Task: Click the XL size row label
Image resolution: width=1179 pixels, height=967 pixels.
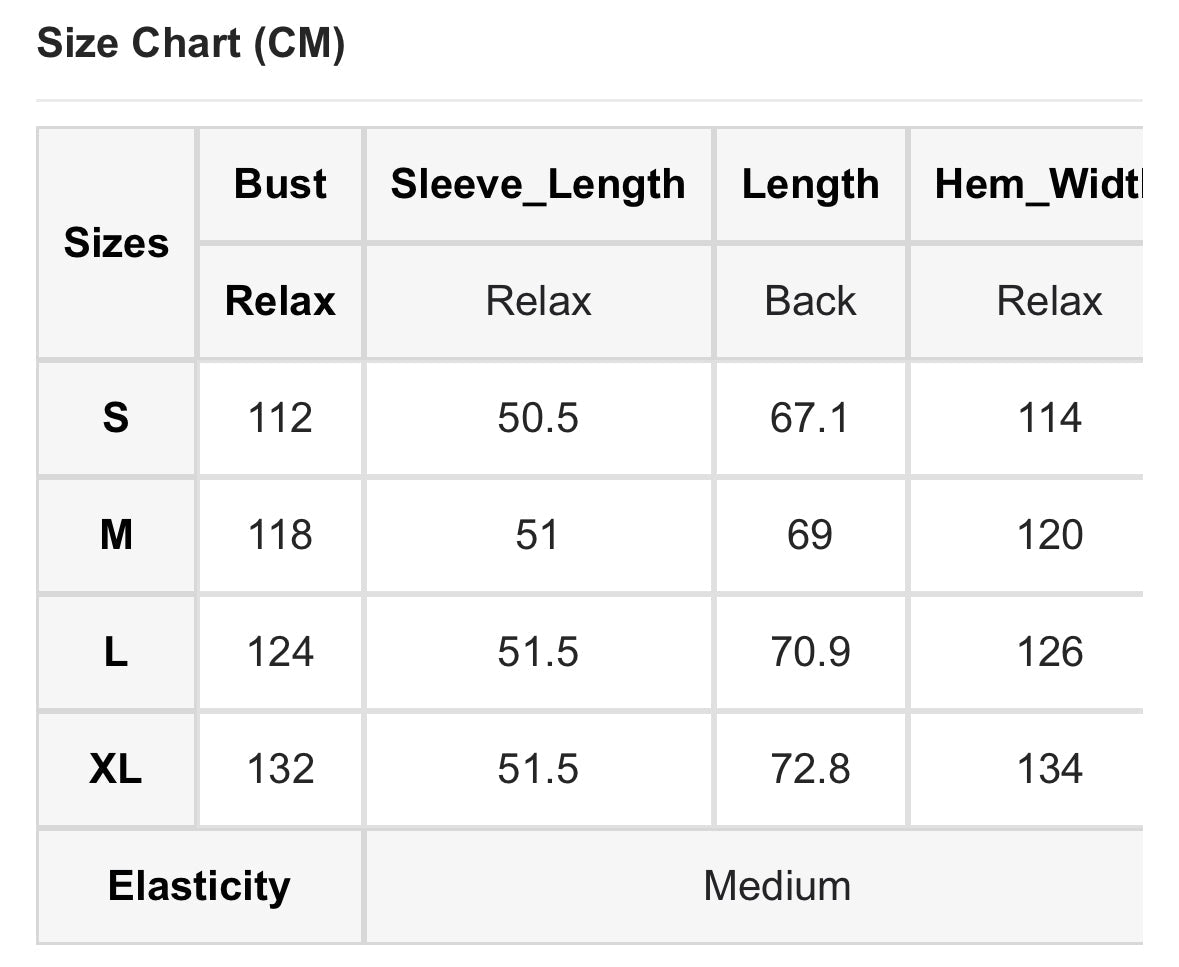Action: coord(116,769)
